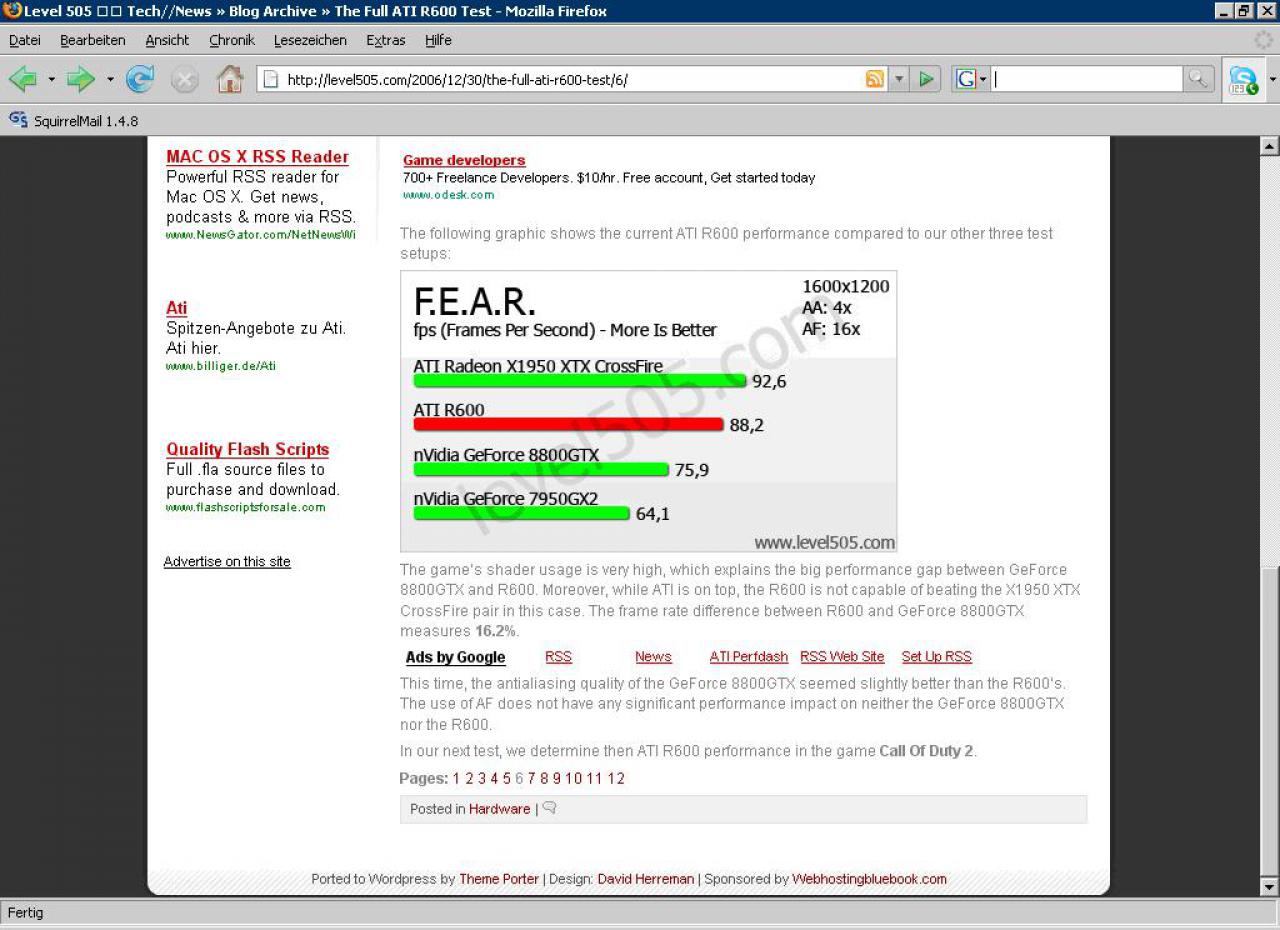Screen dimensions: 1280x930
Task: Jump to article page 12
Action: 616,778
